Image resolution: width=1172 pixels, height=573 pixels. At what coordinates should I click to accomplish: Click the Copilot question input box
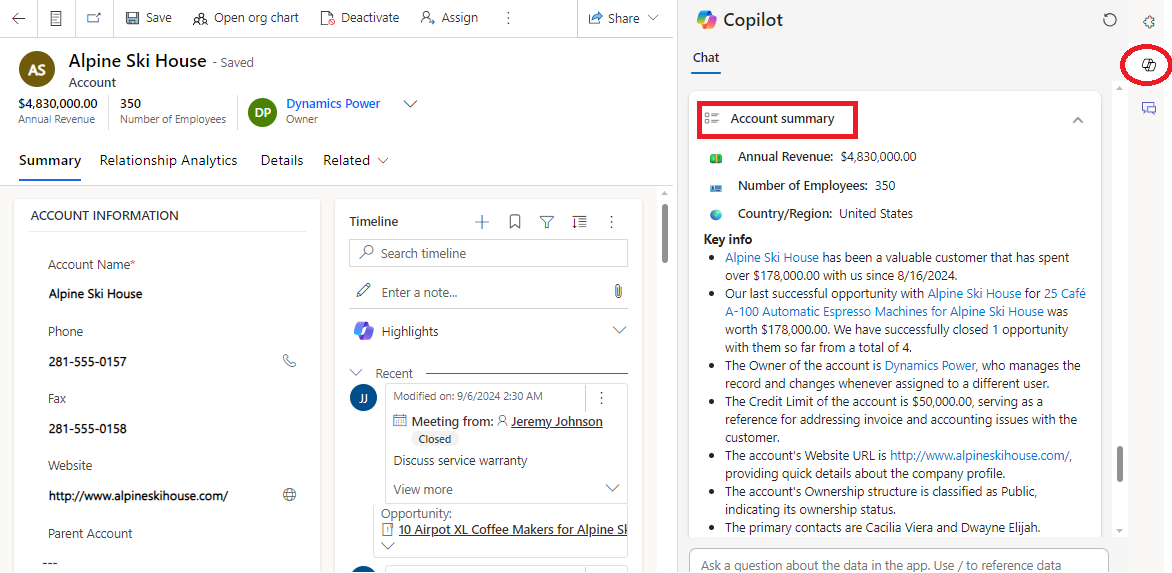point(898,562)
